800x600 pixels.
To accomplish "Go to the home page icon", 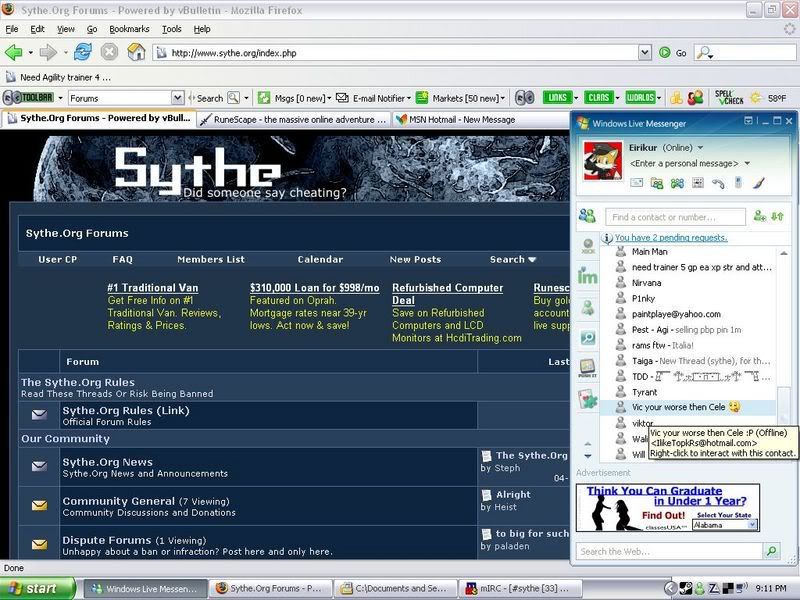I will pyautogui.click(x=136, y=52).
